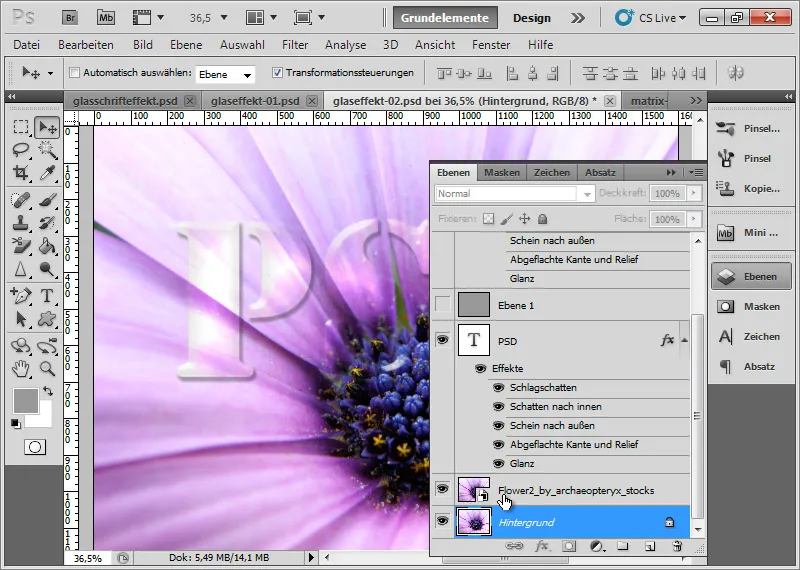Uncheck Transformationssteuerungen checkbox
This screenshot has width=800, height=570.
[277, 72]
